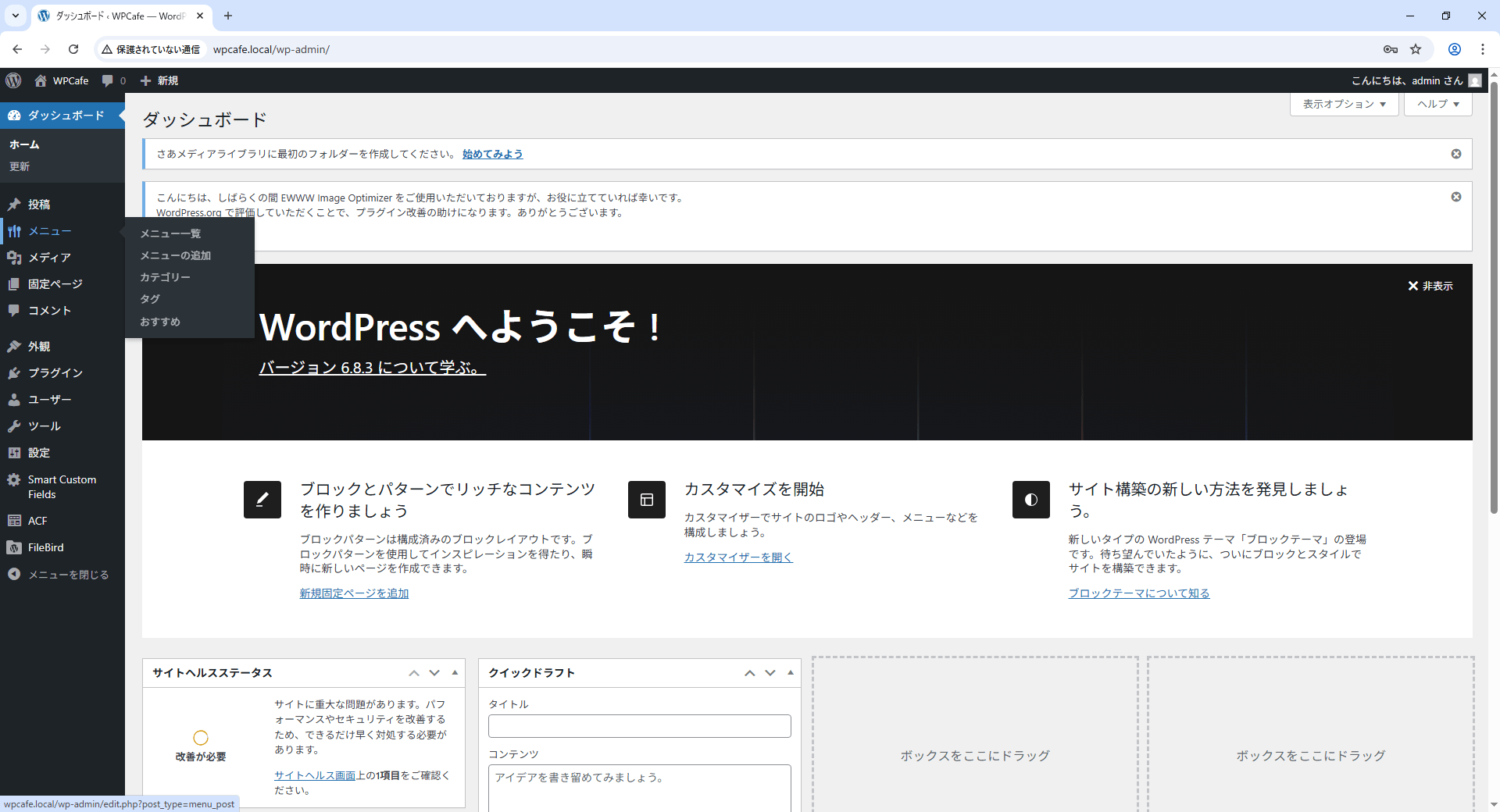Dismiss the EWWW Image Optimizer notice
The width and height of the screenshot is (1500, 812).
click(x=1456, y=197)
